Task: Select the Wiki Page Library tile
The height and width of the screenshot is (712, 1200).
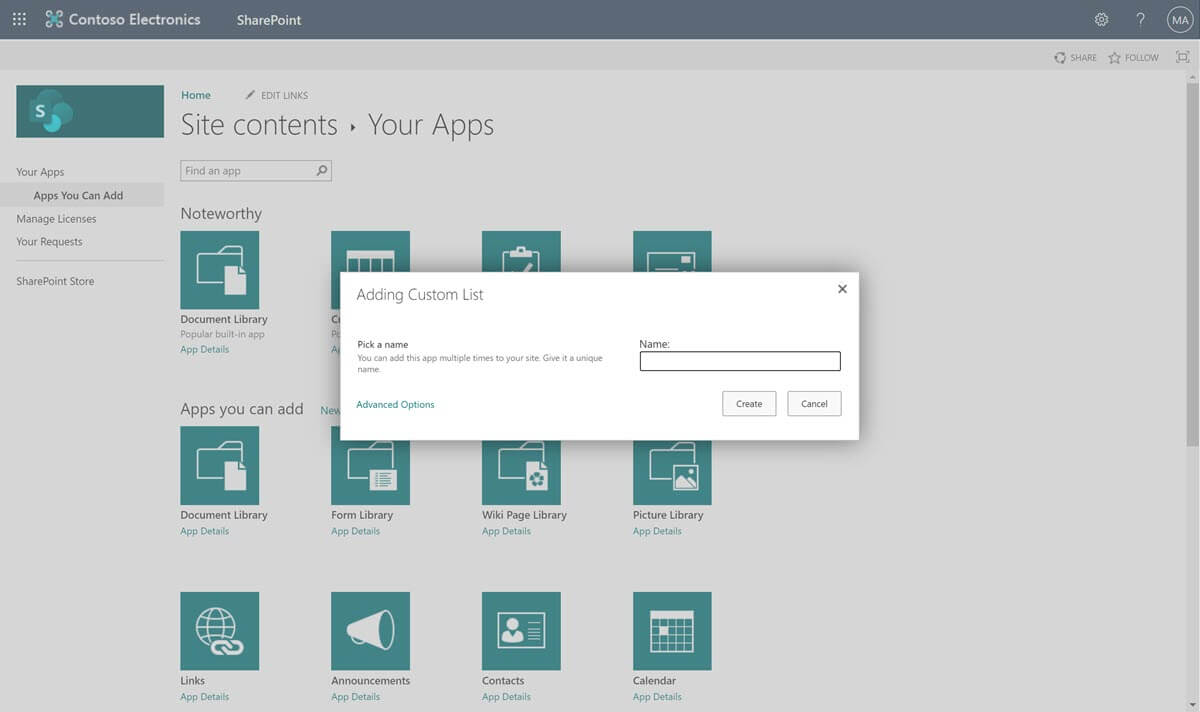Action: pos(521,472)
